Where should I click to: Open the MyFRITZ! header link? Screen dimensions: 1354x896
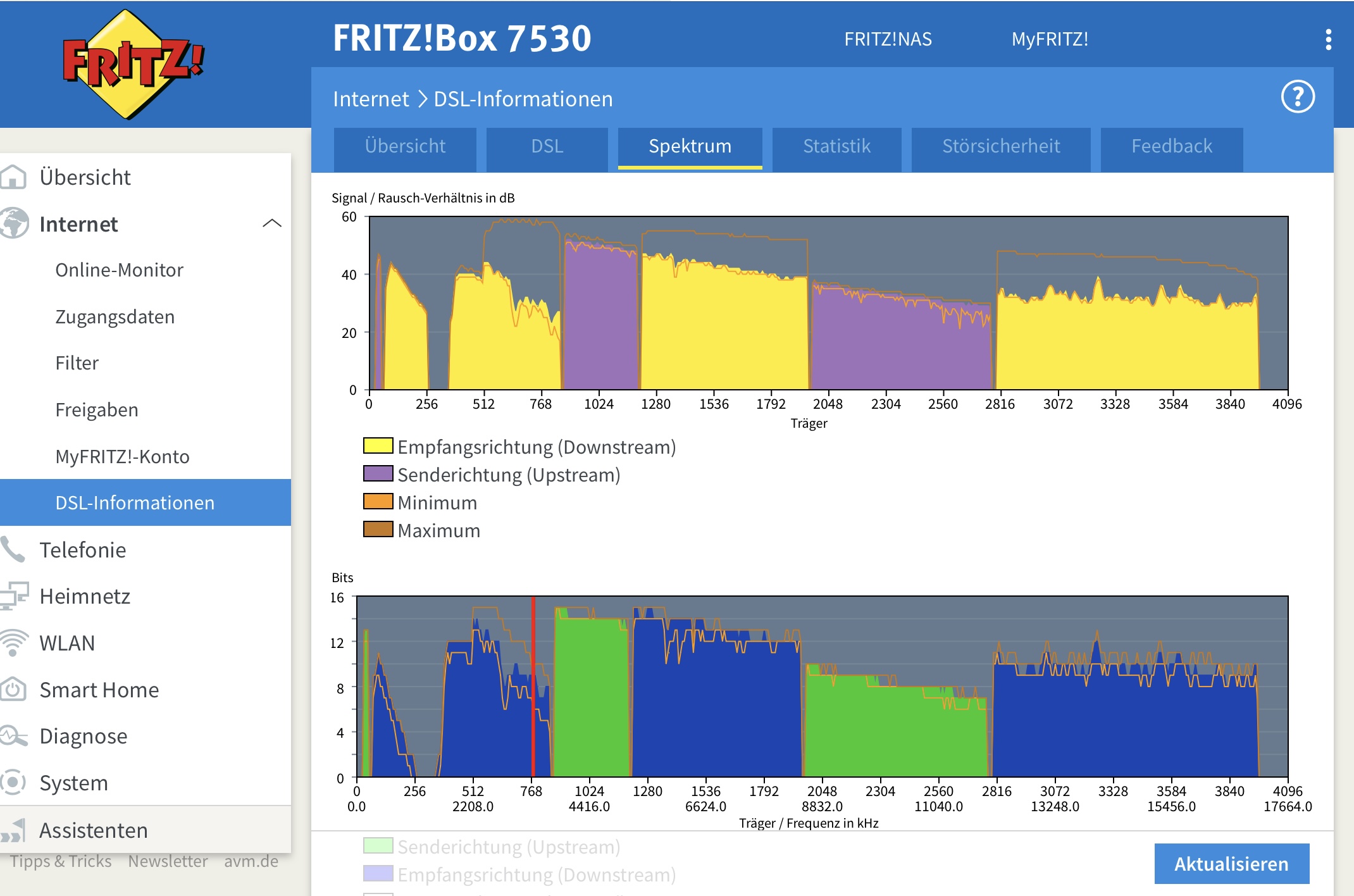1050,39
